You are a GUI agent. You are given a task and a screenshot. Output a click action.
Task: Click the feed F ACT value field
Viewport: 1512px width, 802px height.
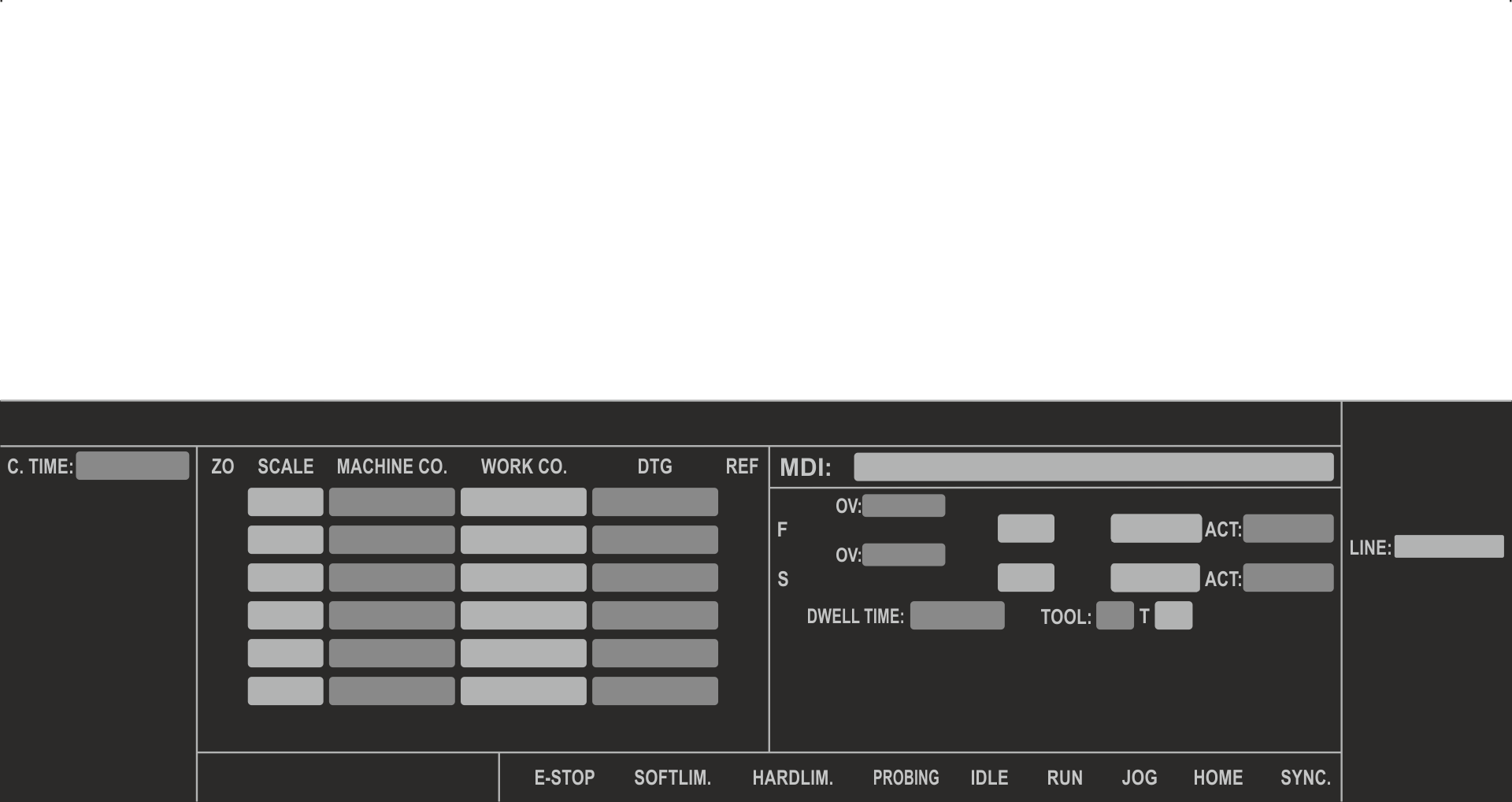click(1288, 529)
